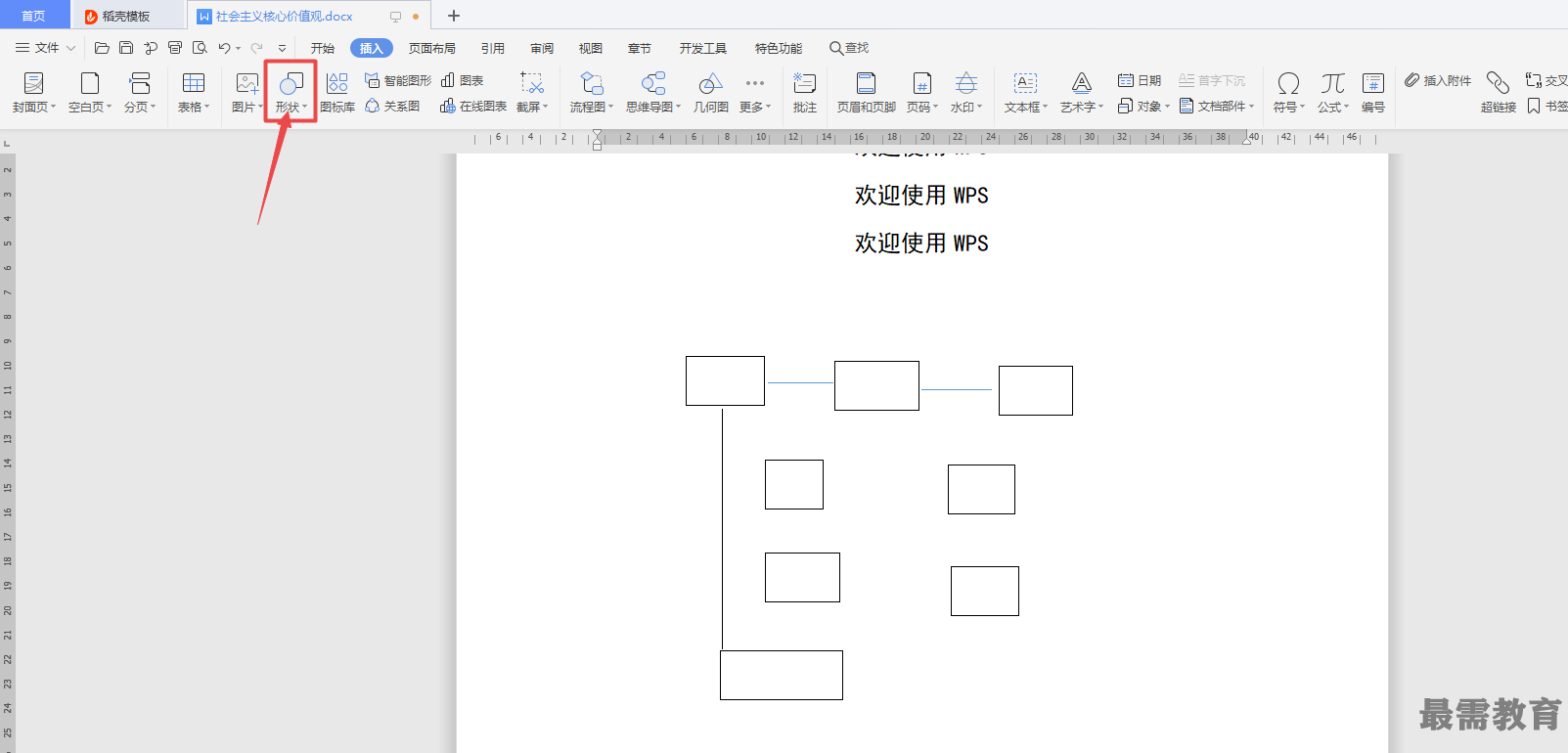This screenshot has width=1568, height=753.
Task: Open the 引用 references tab
Action: pyautogui.click(x=493, y=48)
